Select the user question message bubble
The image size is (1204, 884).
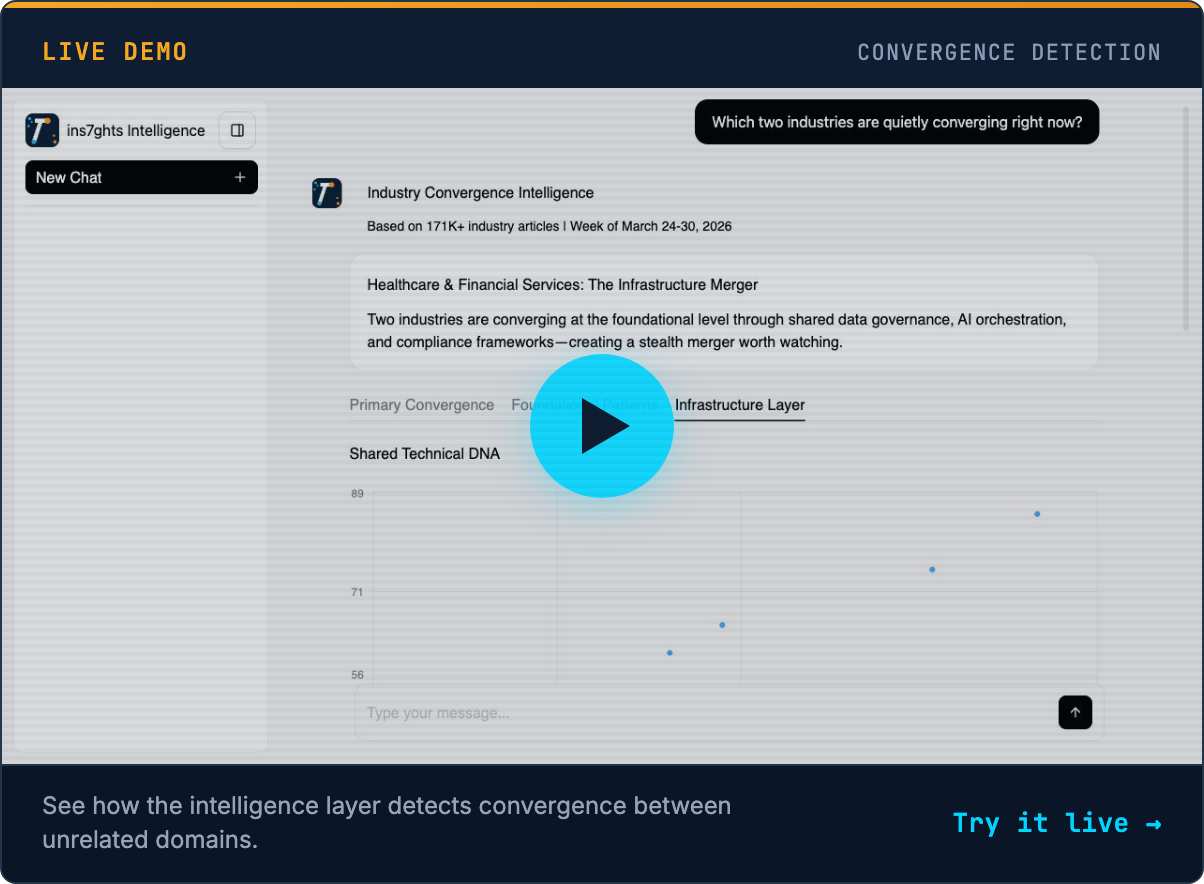(x=896, y=122)
